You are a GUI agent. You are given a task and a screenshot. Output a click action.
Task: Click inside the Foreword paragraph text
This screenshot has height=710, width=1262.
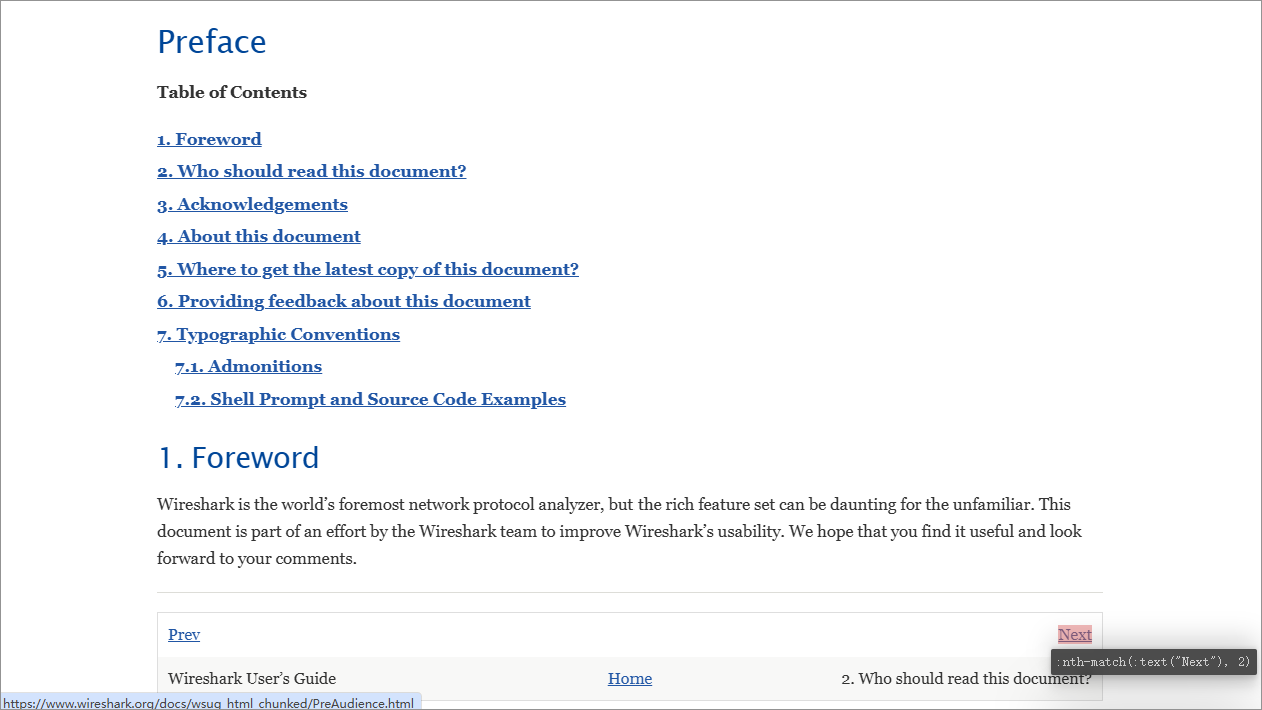[x=620, y=531]
